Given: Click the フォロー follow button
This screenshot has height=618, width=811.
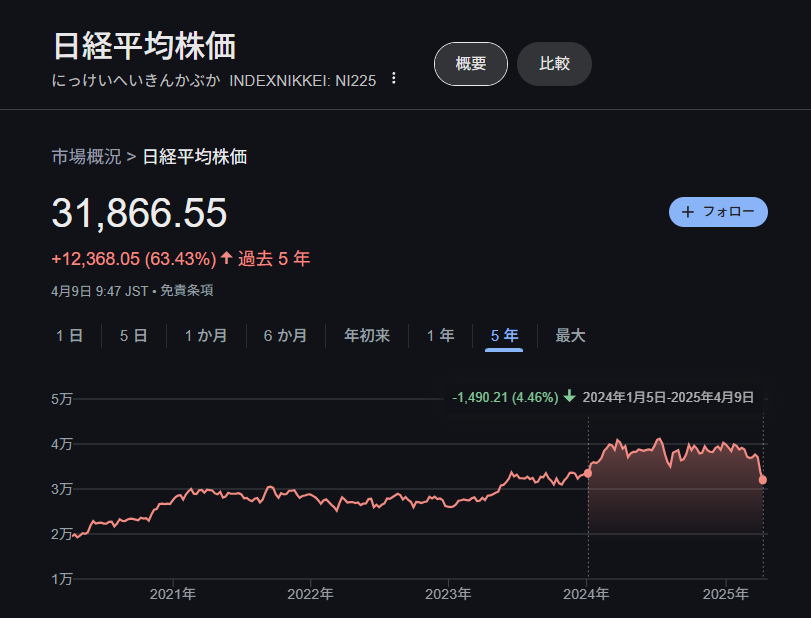Looking at the screenshot, I should [x=718, y=212].
